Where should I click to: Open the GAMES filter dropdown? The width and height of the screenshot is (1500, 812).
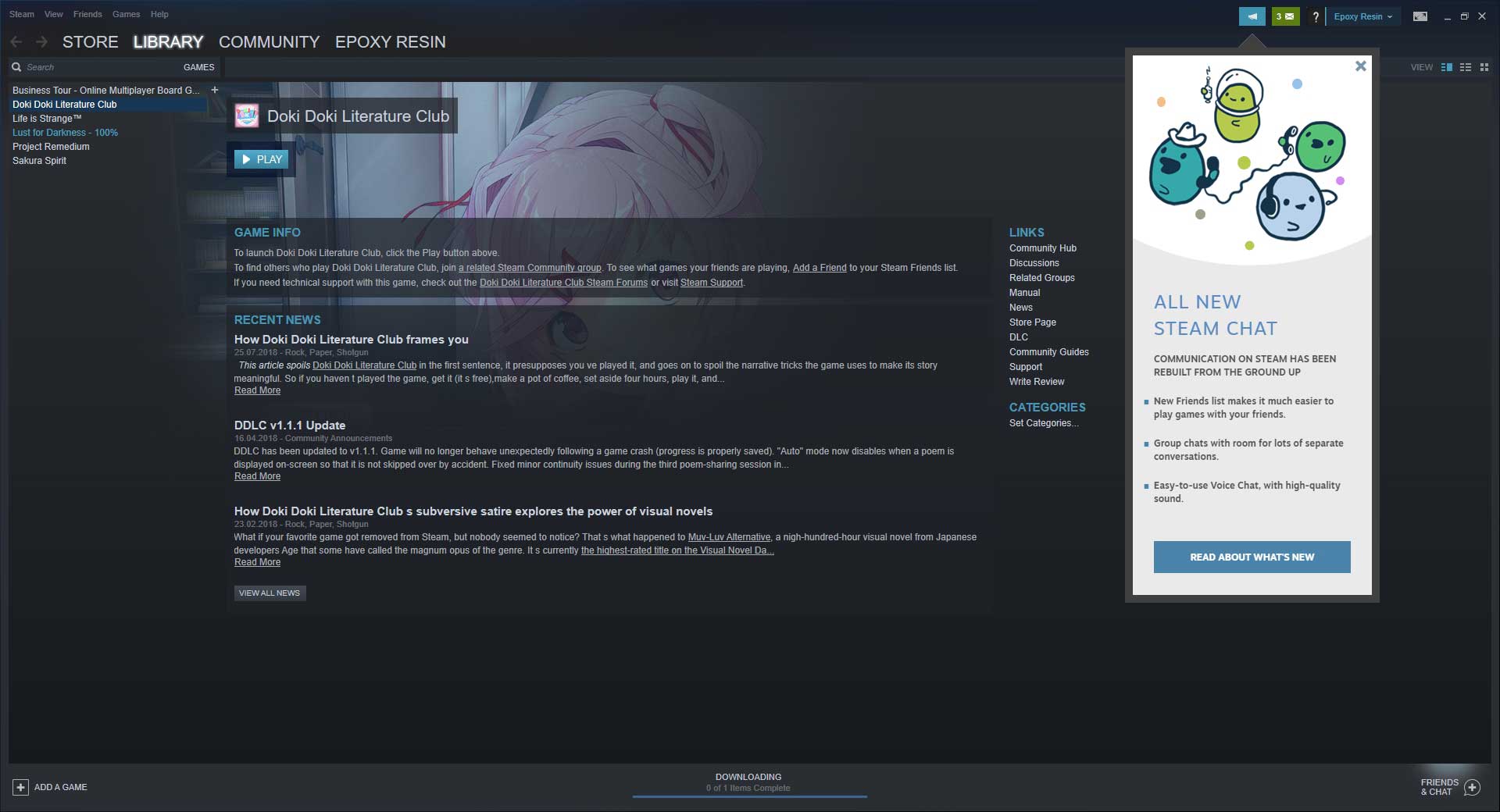pyautogui.click(x=198, y=67)
